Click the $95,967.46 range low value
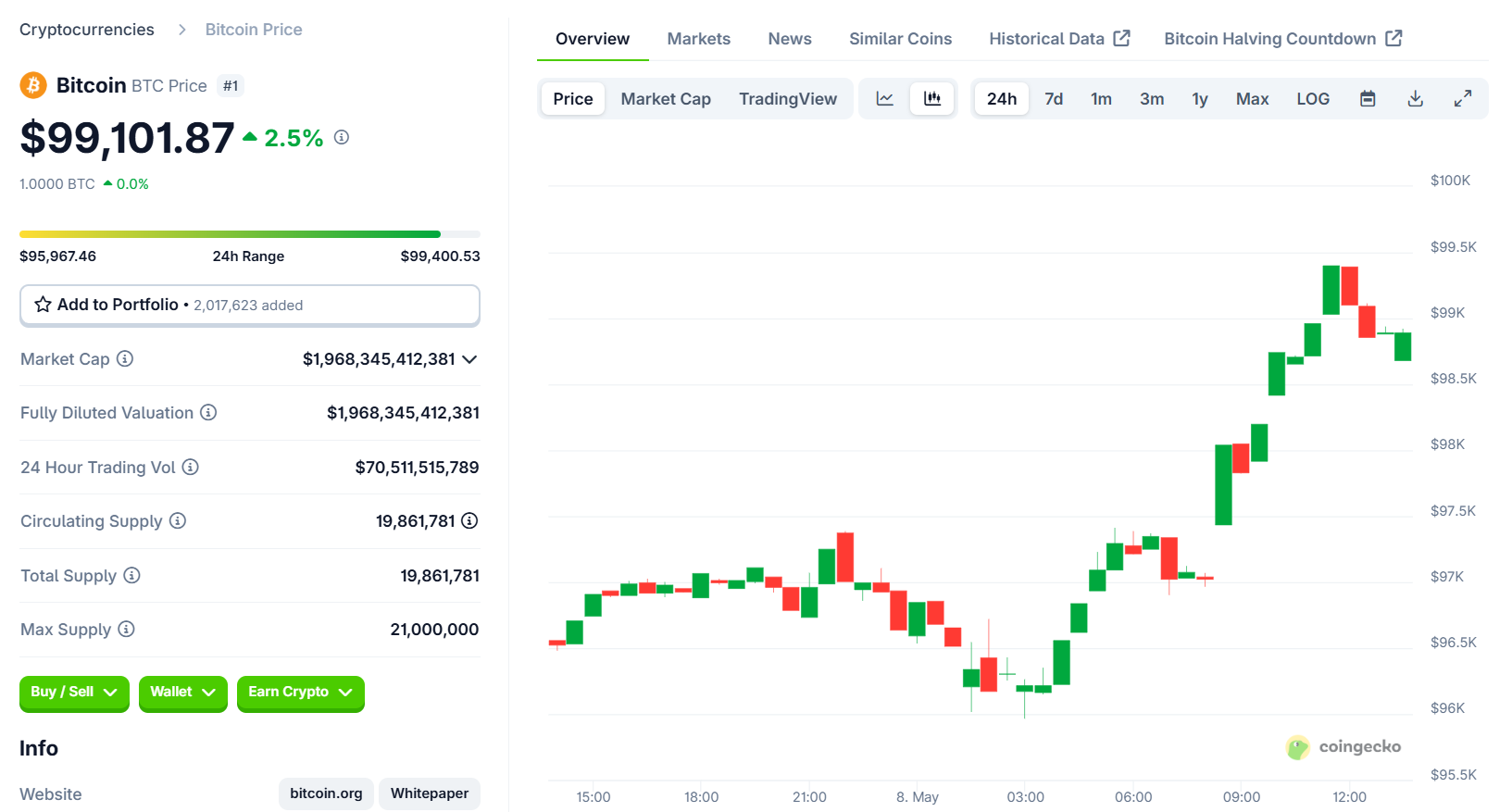The height and width of the screenshot is (812, 1512). tap(57, 256)
